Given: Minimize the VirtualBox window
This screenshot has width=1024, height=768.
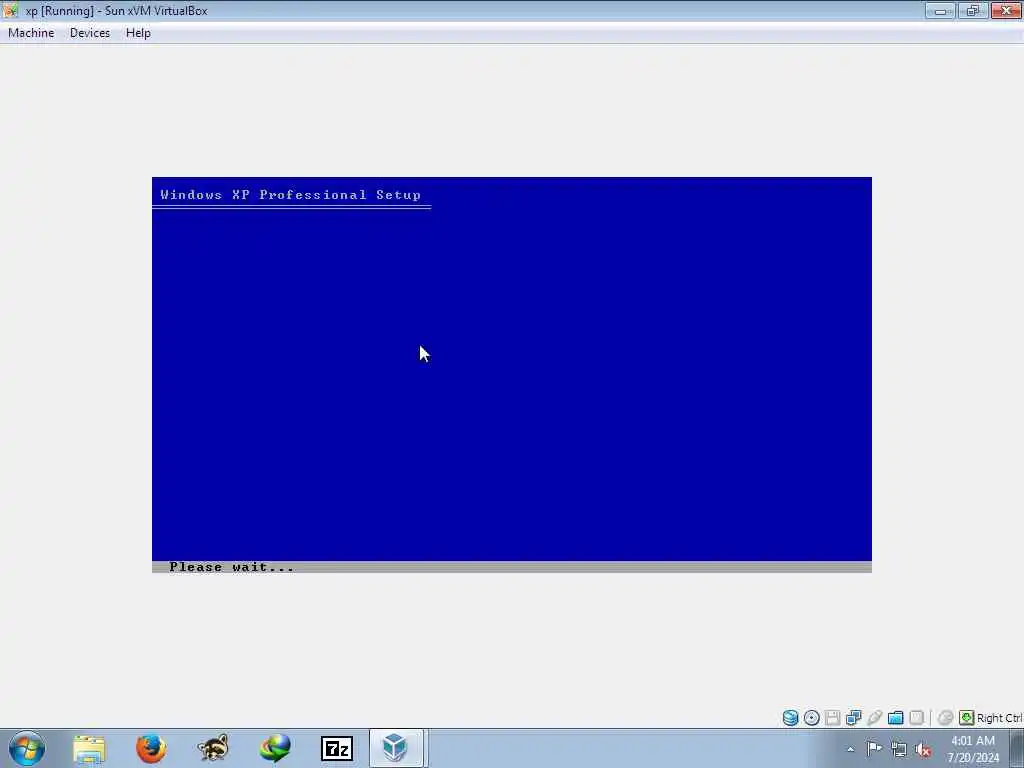Looking at the screenshot, I should pos(940,10).
